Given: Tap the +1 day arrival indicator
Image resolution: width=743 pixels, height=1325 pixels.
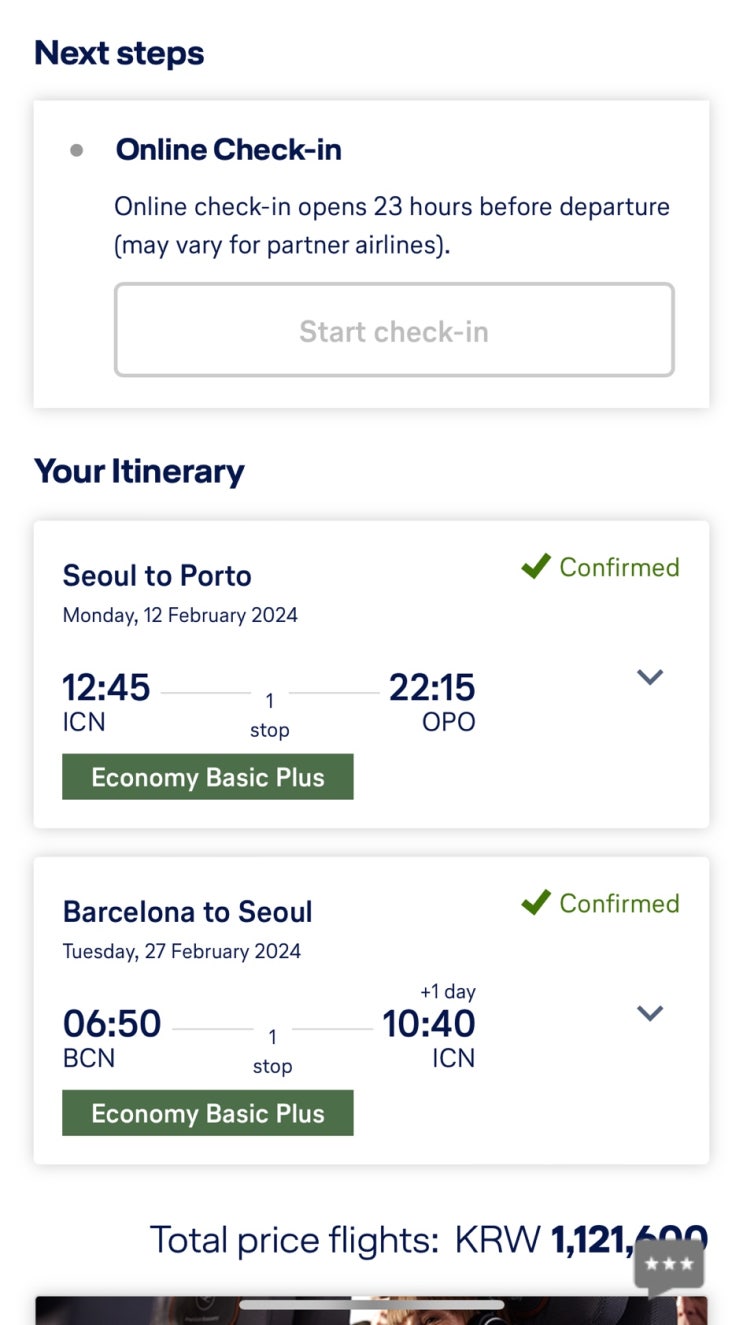Looking at the screenshot, I should click(x=447, y=992).
